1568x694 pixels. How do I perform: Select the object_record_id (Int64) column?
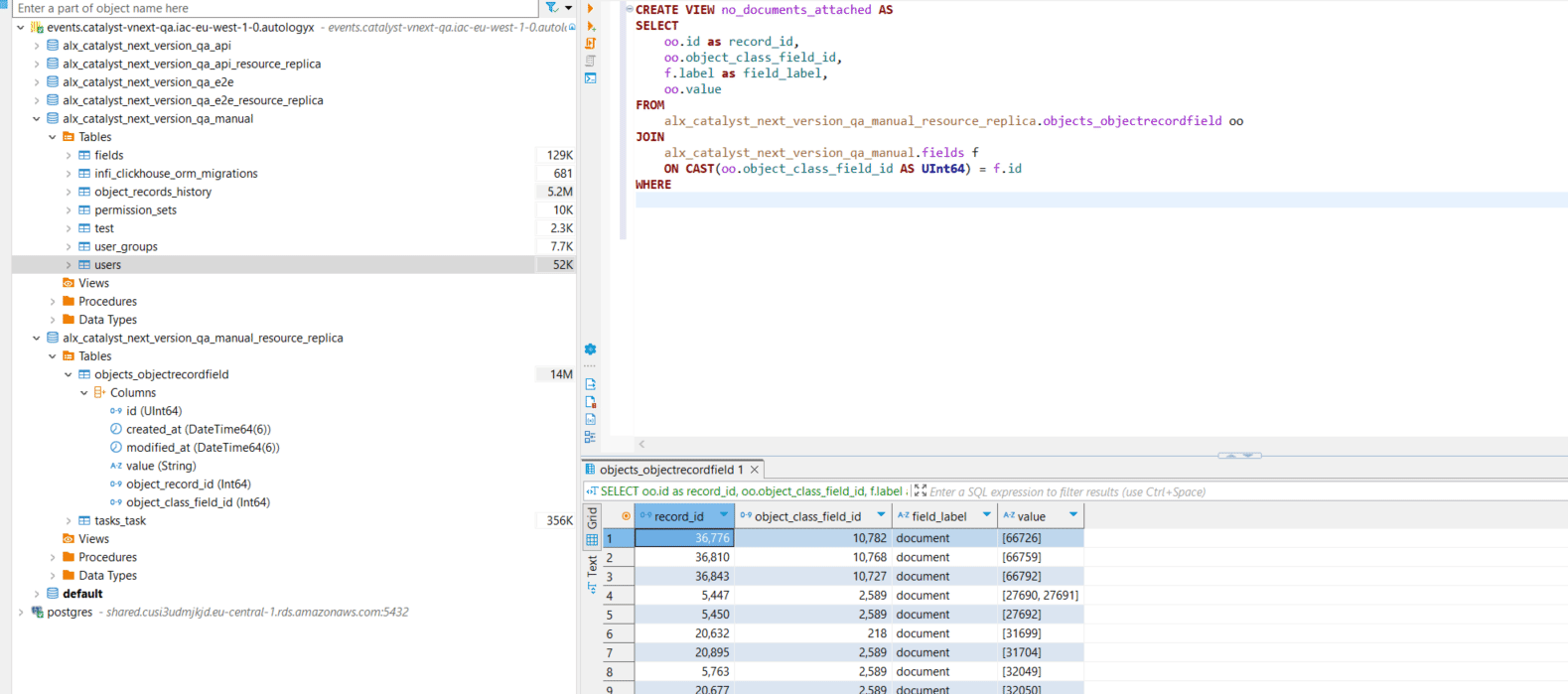pyautogui.click(x=189, y=485)
